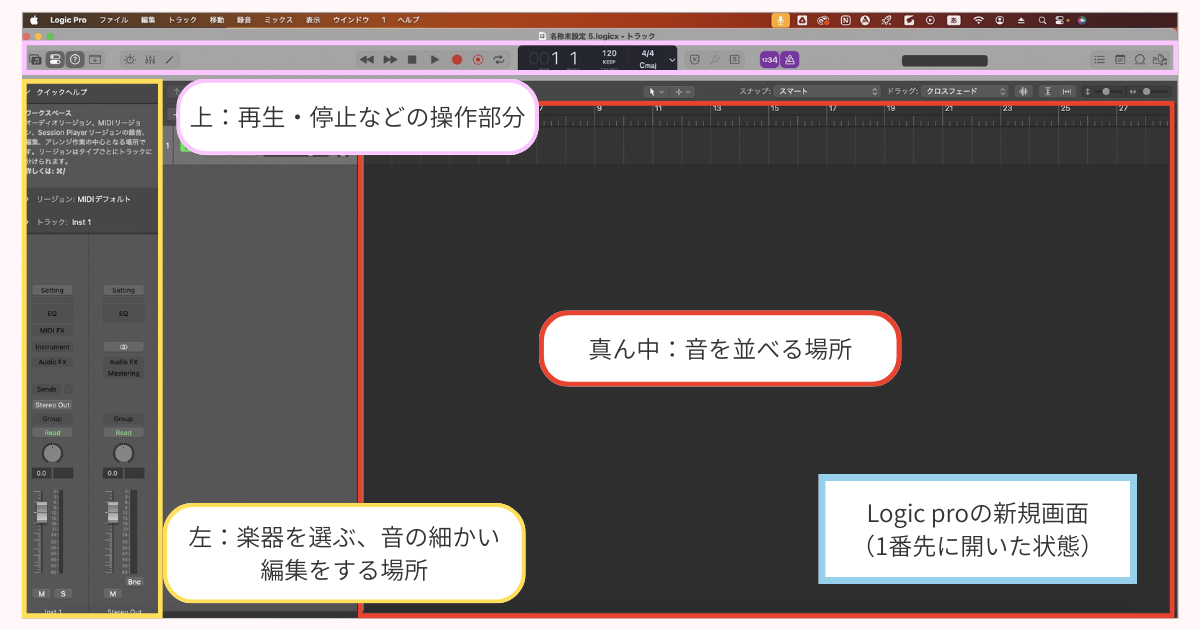
Task: Toggle Cycle mode on
Action: coord(499,60)
